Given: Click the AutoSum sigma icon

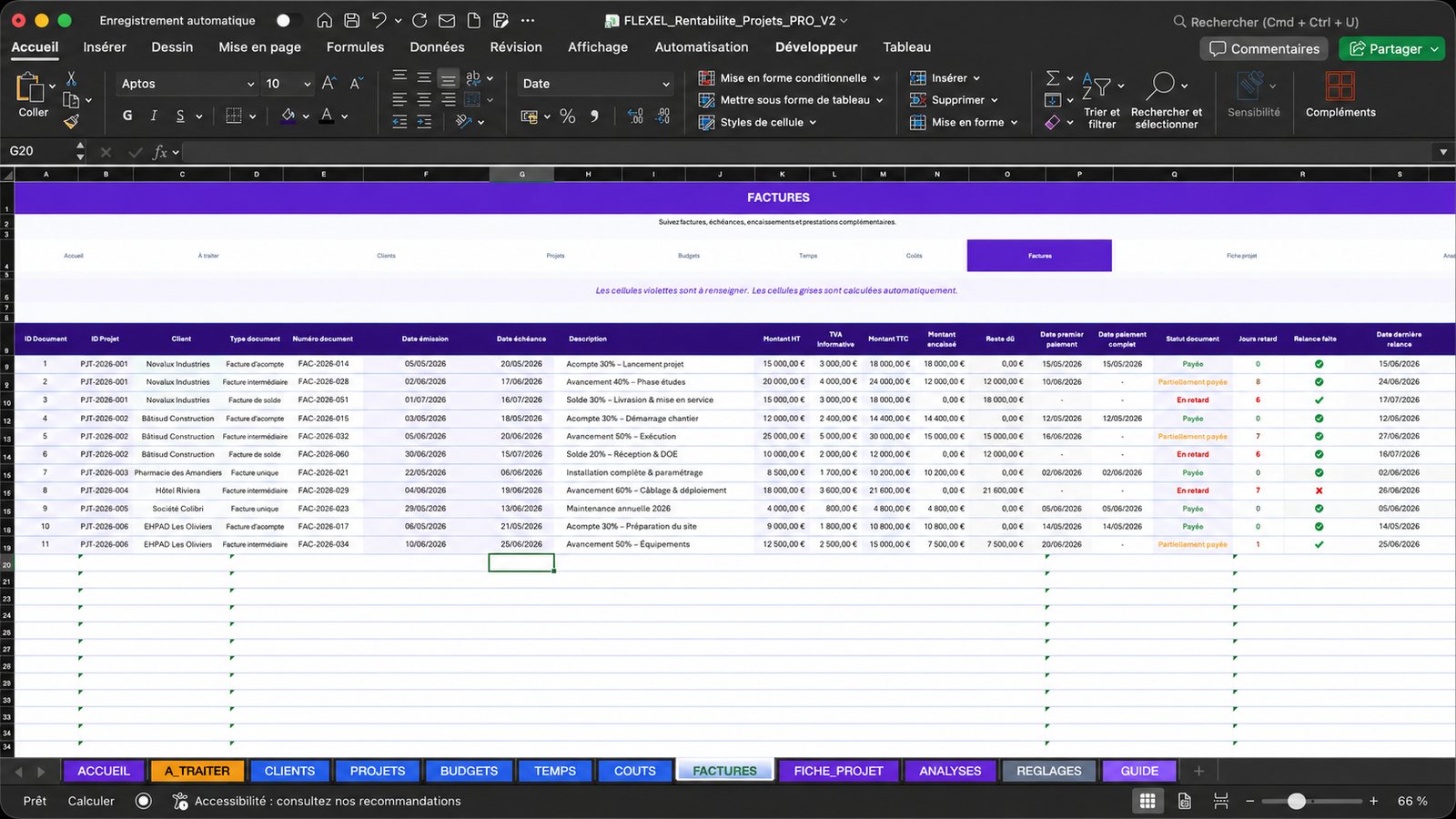Looking at the screenshot, I should point(1053,78).
